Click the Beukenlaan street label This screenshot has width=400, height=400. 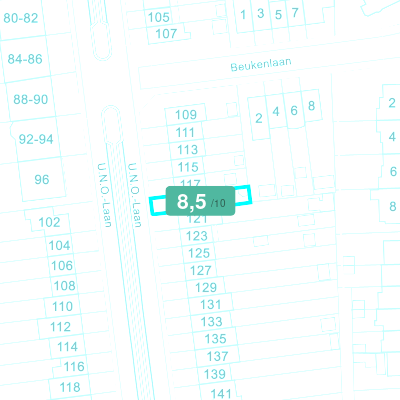[x=261, y=64]
